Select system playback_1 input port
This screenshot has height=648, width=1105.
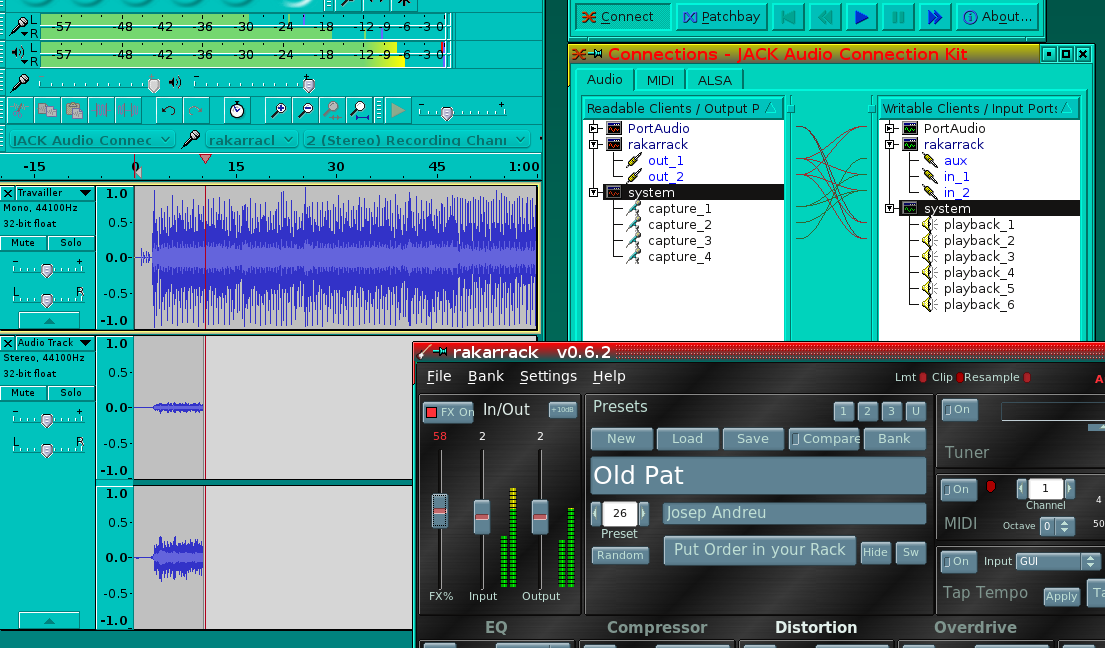[979, 225]
